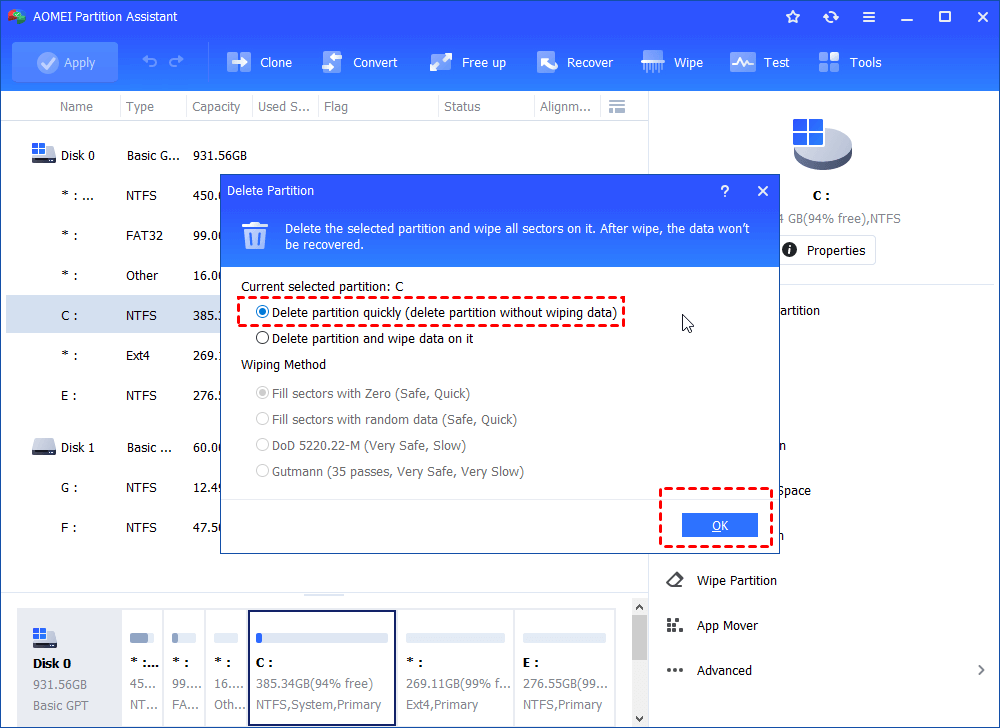
Task: Open the Convert tool
Action: 359,61
